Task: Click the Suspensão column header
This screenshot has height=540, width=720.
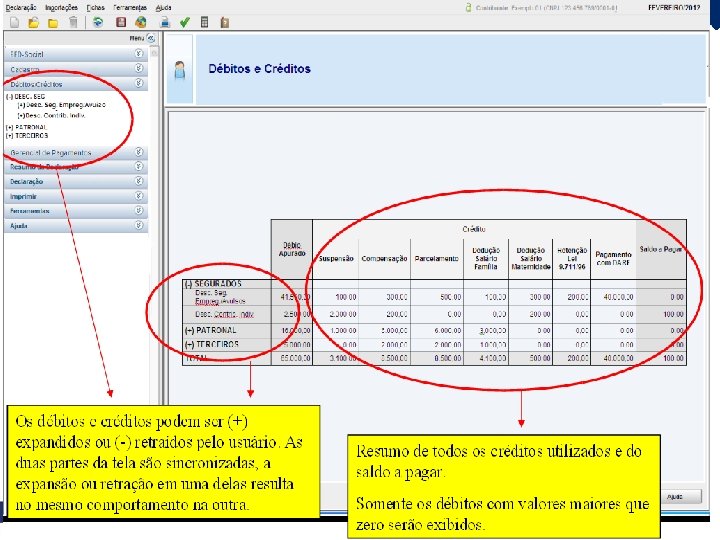Action: (336, 259)
